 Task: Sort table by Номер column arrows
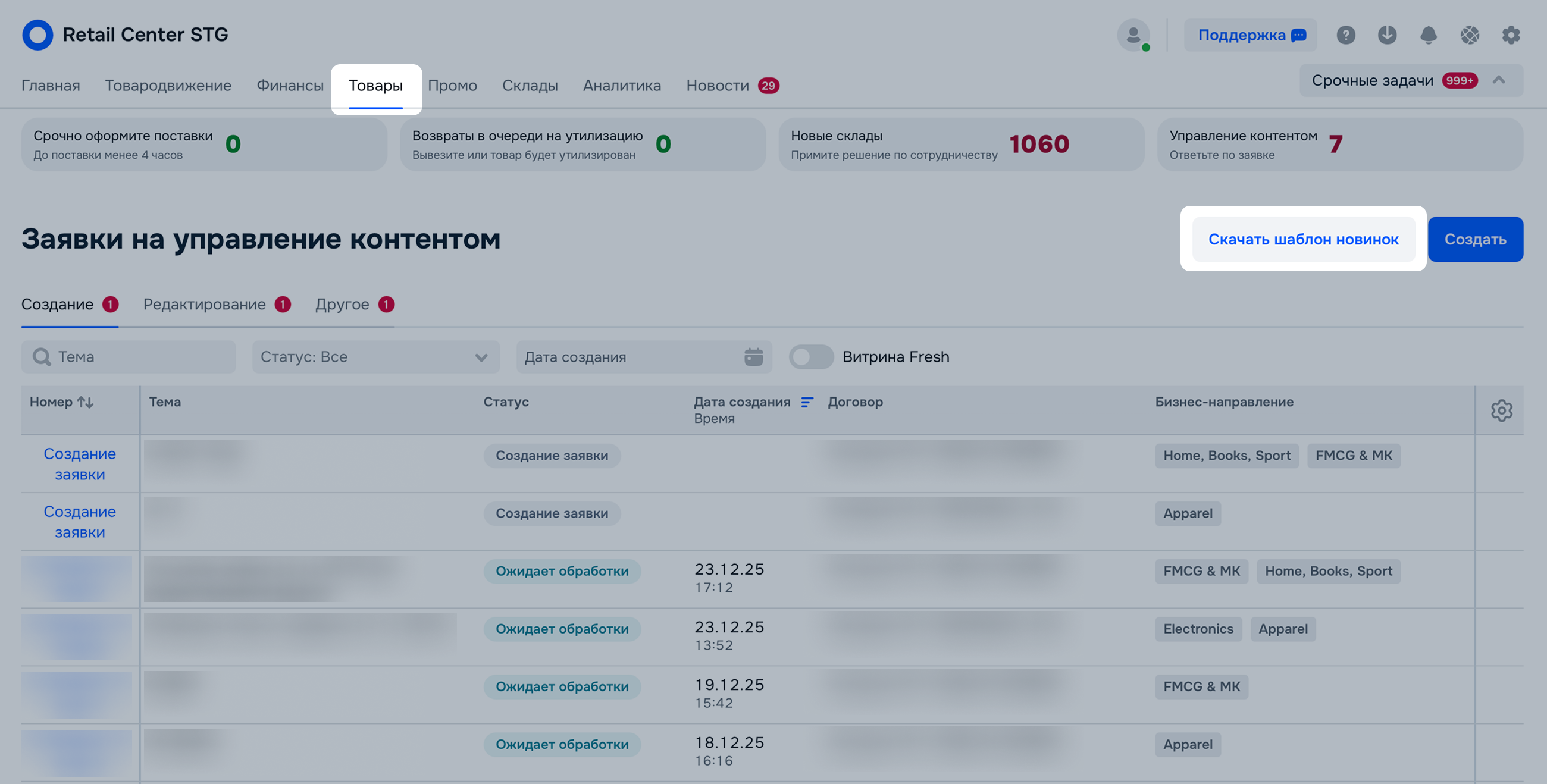point(85,402)
